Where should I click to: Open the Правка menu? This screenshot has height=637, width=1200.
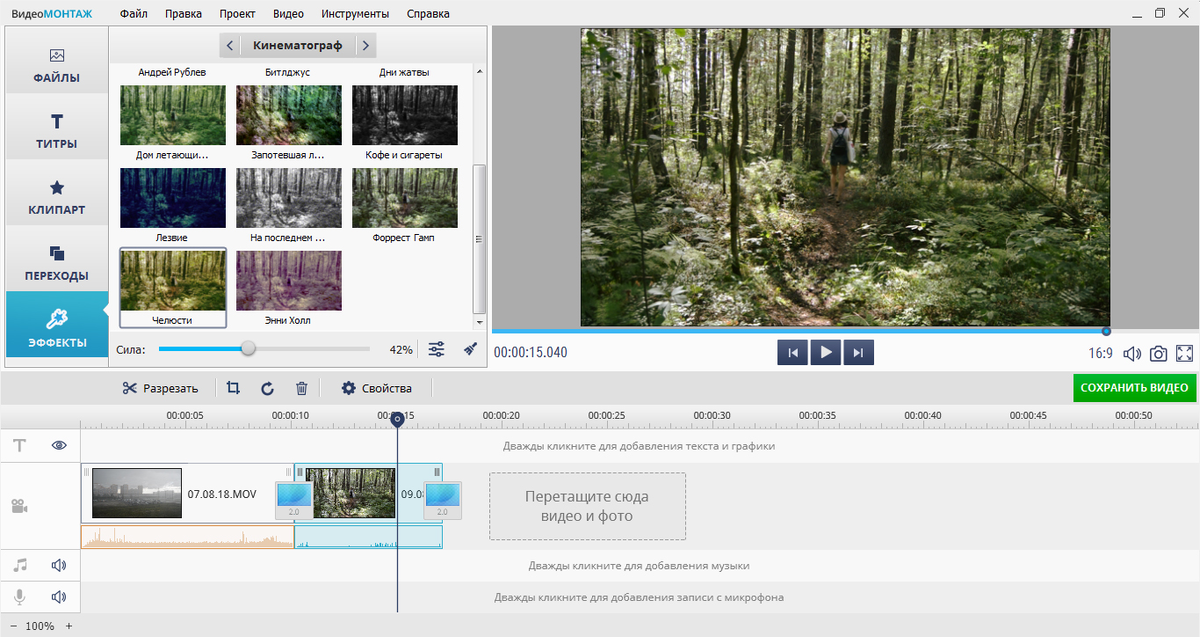[x=183, y=14]
